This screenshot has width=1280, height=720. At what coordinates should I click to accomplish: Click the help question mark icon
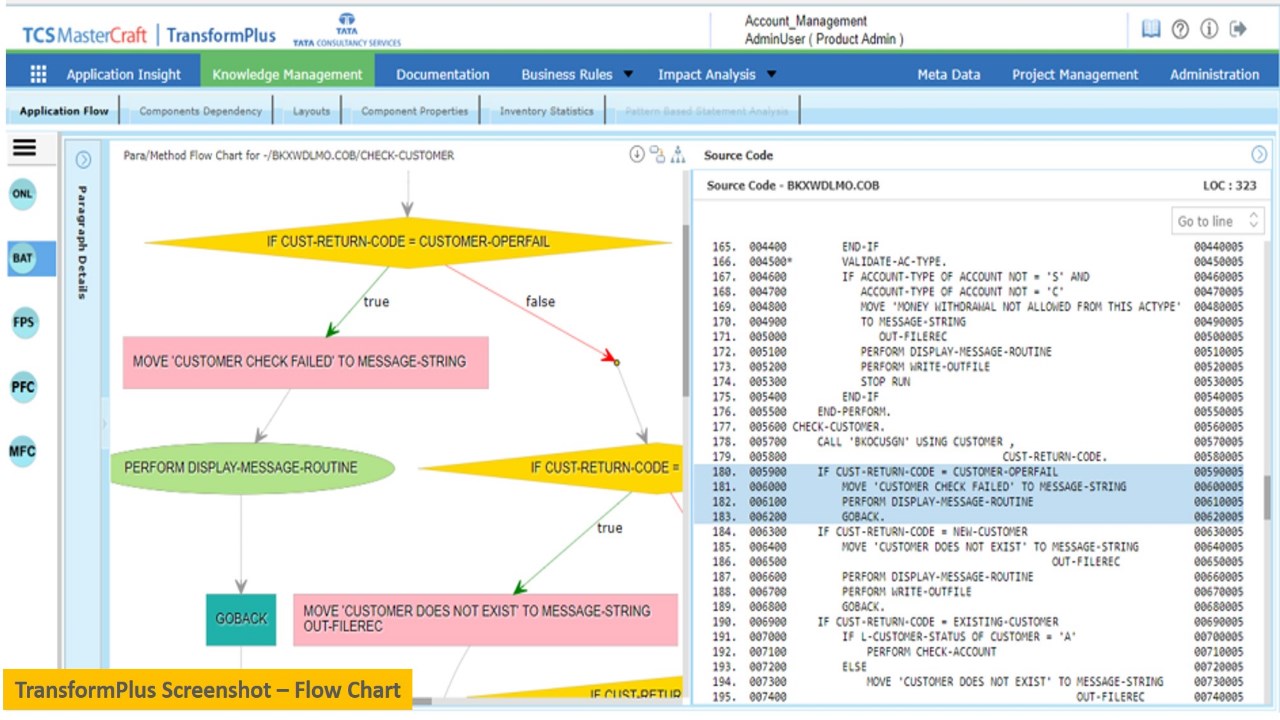click(1180, 29)
